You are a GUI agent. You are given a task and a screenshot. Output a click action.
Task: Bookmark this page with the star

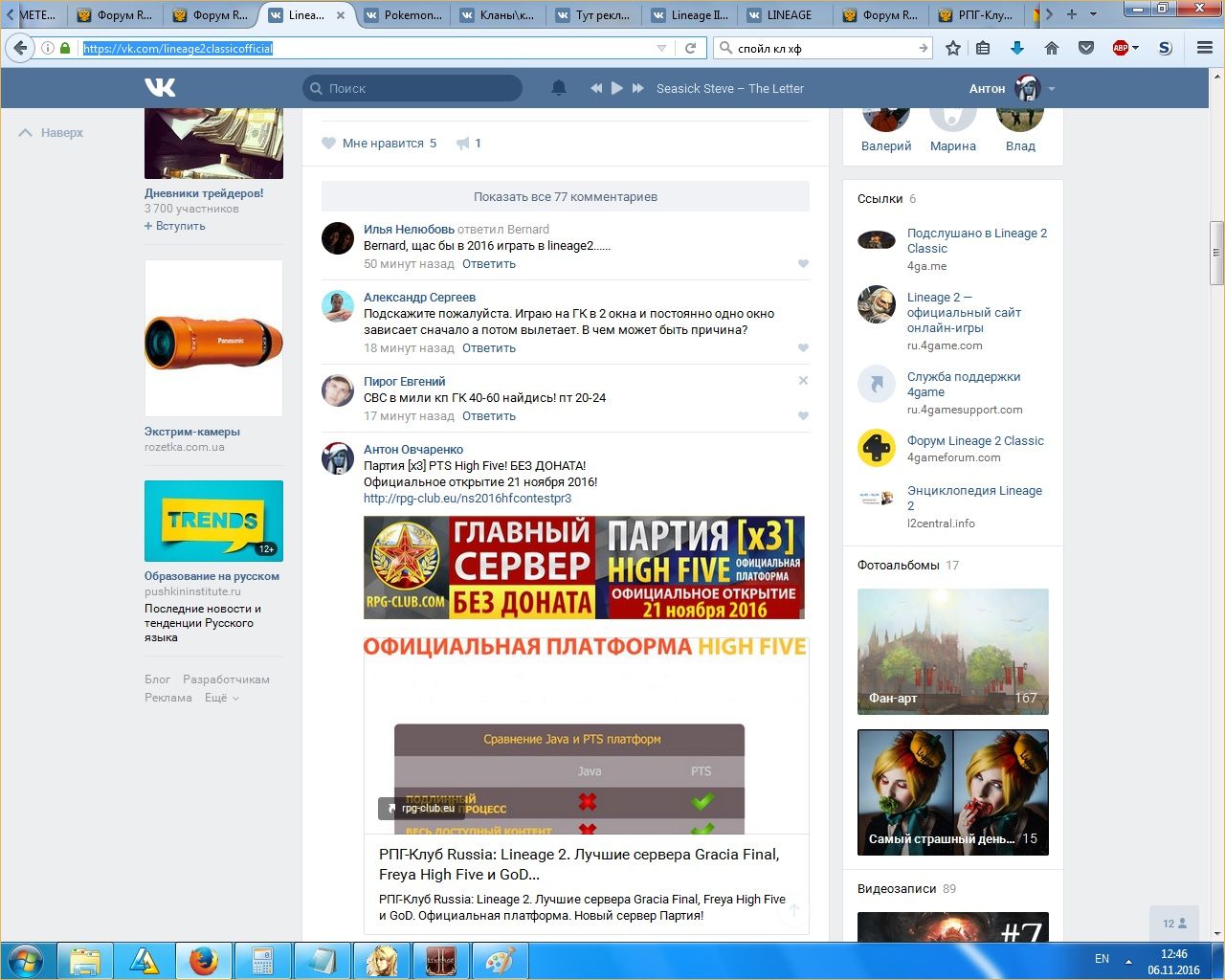click(953, 48)
